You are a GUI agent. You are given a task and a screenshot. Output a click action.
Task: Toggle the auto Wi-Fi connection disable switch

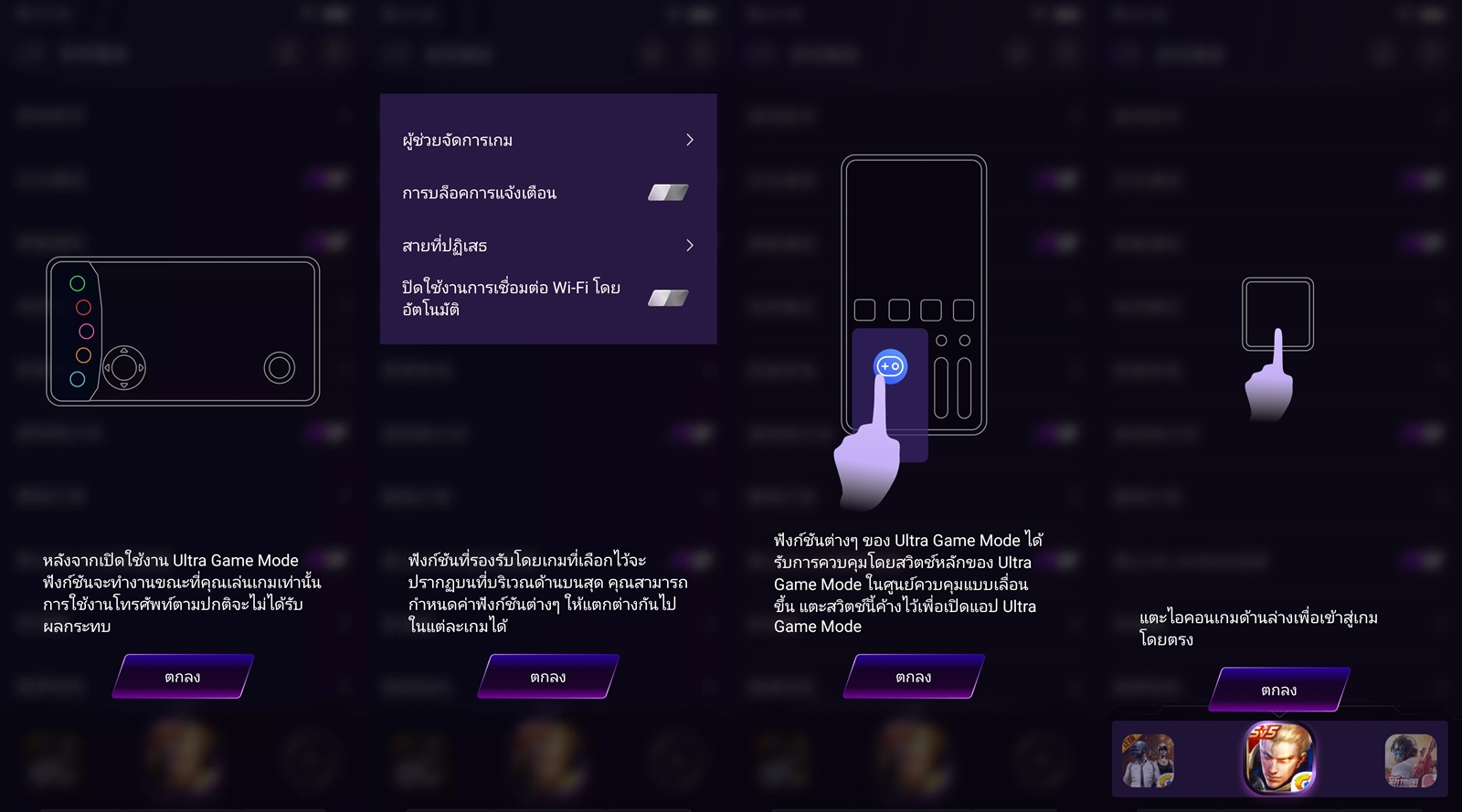668,298
